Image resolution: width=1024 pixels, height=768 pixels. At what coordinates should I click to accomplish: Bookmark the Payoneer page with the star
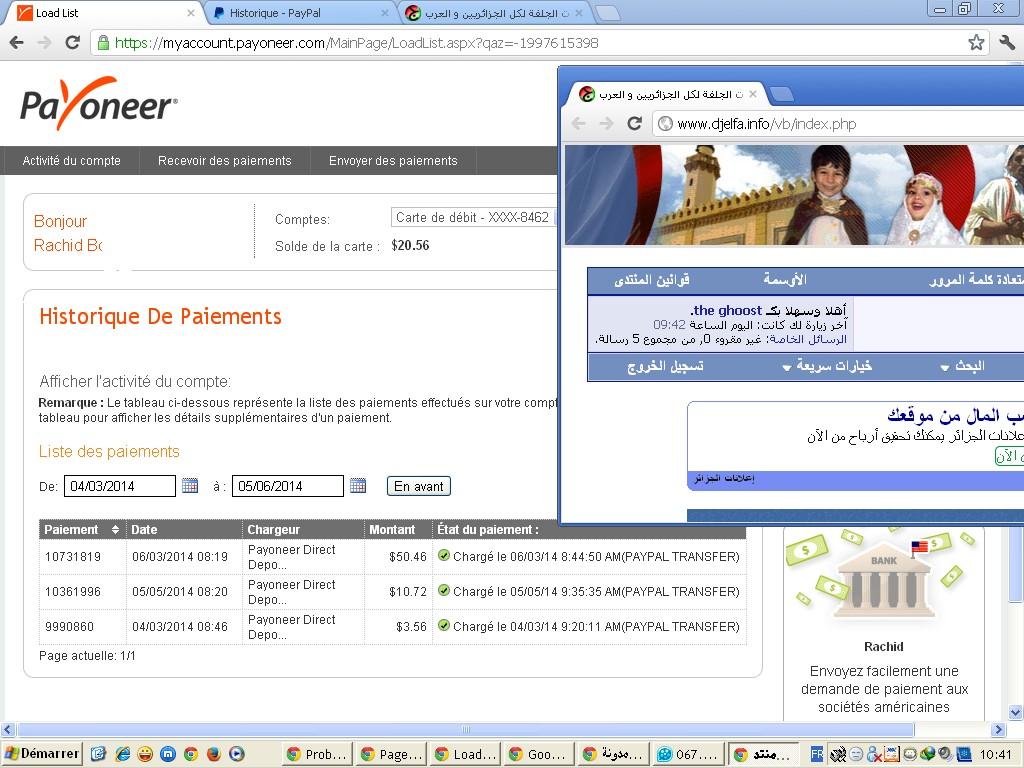point(976,42)
